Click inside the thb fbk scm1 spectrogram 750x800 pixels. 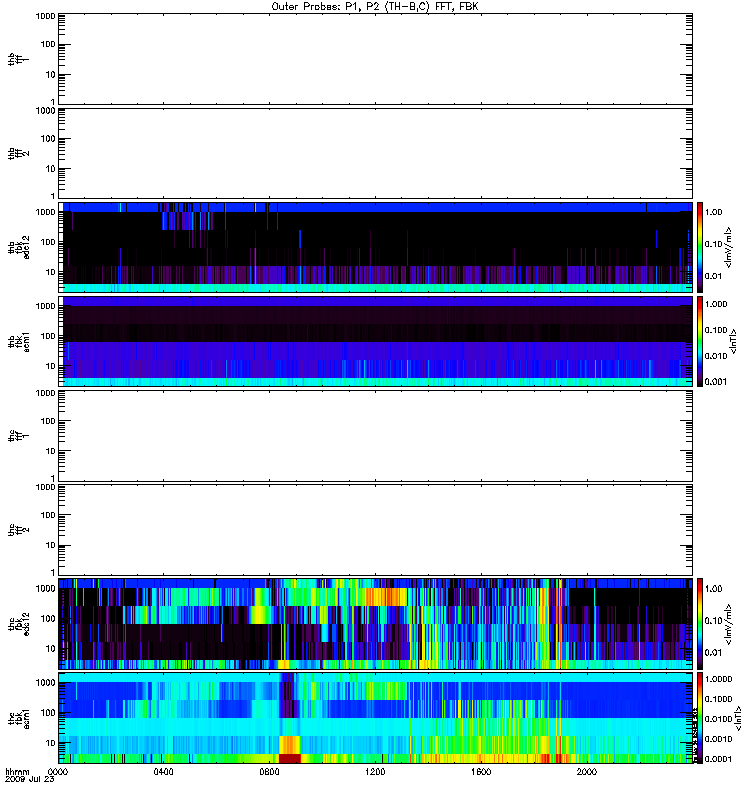point(376,342)
